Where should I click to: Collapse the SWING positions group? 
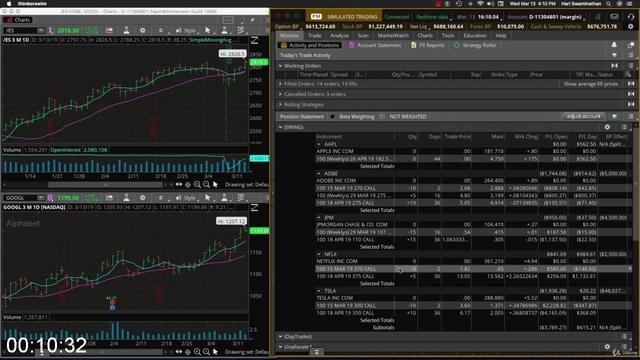point(280,127)
